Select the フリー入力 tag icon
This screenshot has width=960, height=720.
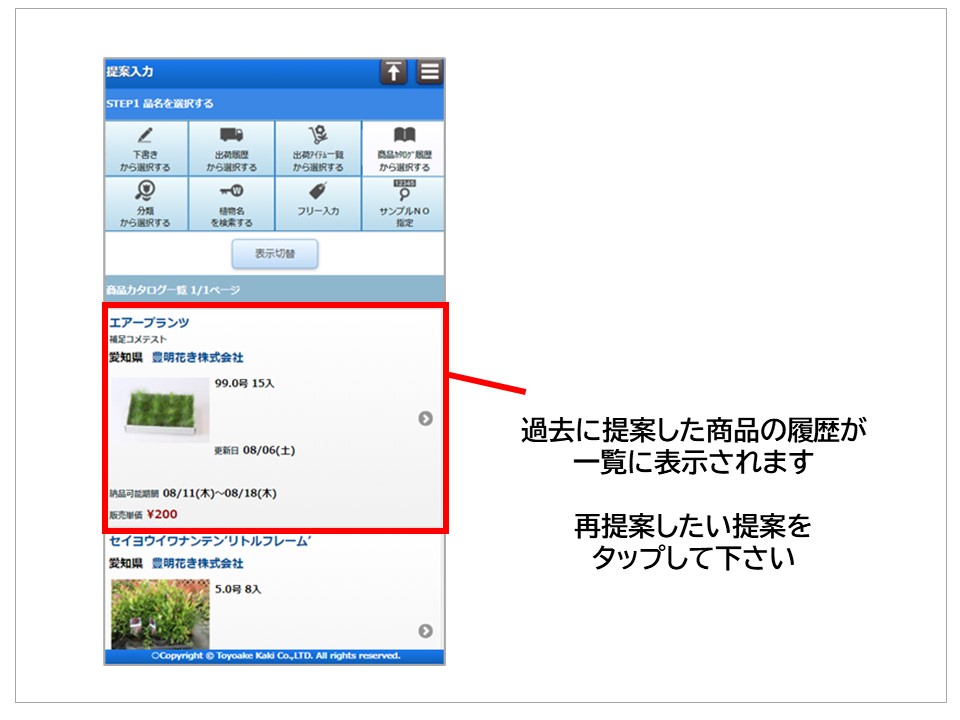tap(318, 191)
